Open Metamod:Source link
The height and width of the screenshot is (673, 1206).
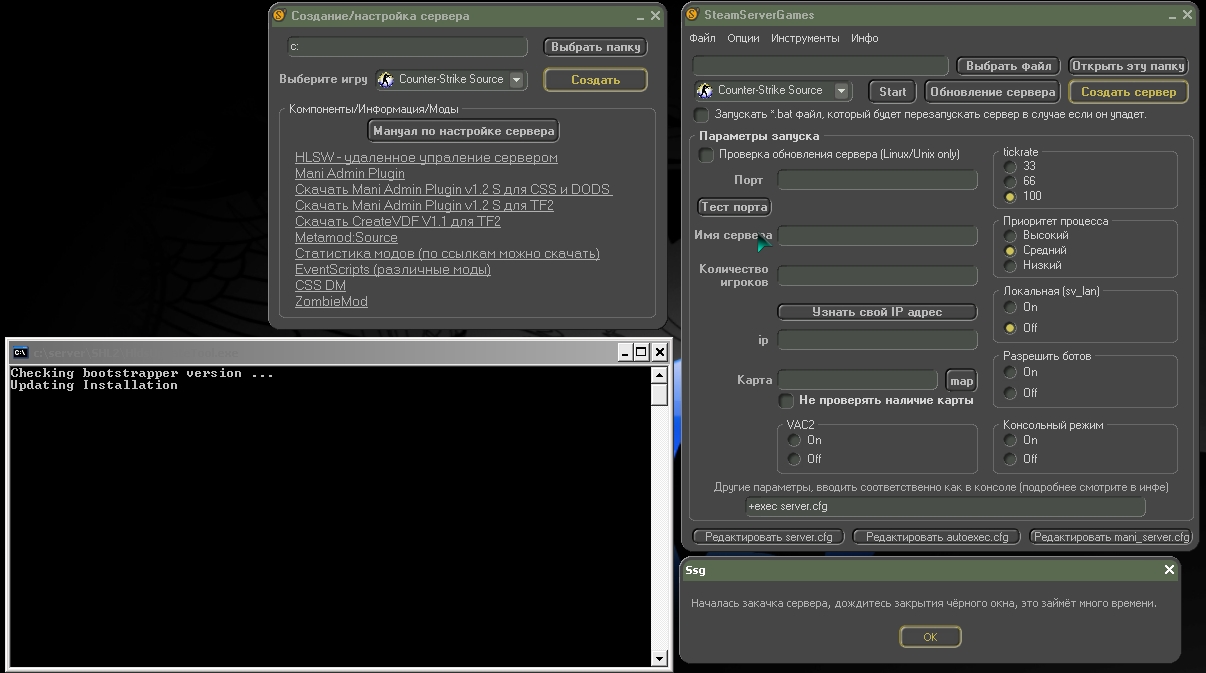346,238
